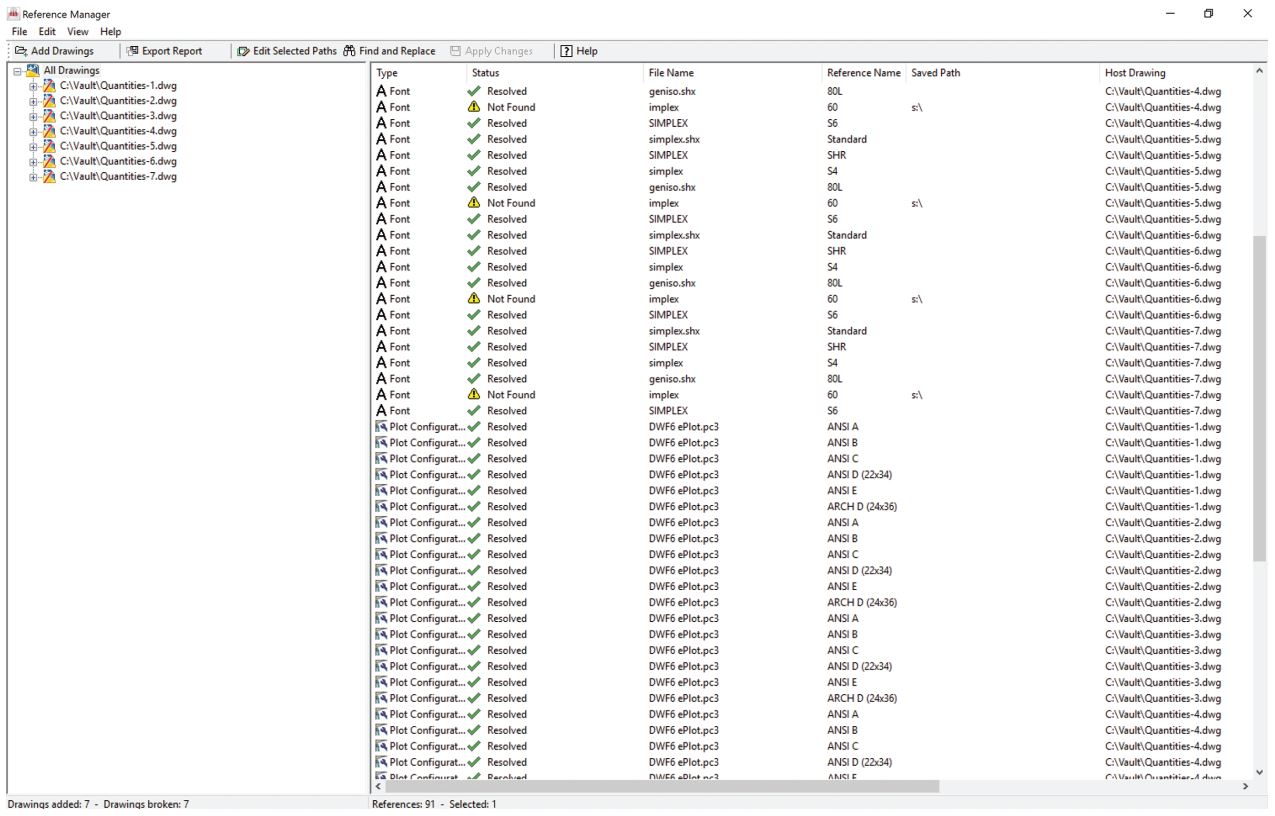Click the Export Report button
The image size is (1275, 816).
point(166,50)
